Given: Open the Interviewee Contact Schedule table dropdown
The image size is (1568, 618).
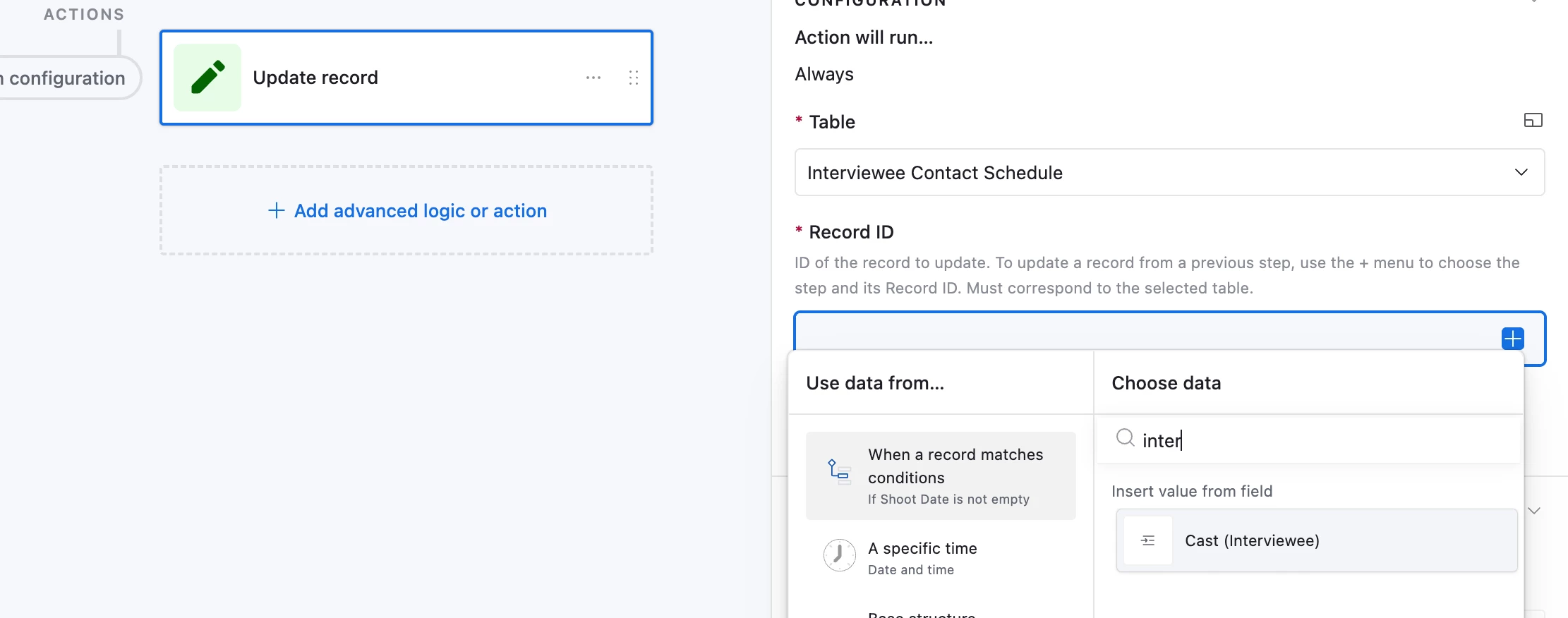Looking at the screenshot, I should pos(1169,172).
